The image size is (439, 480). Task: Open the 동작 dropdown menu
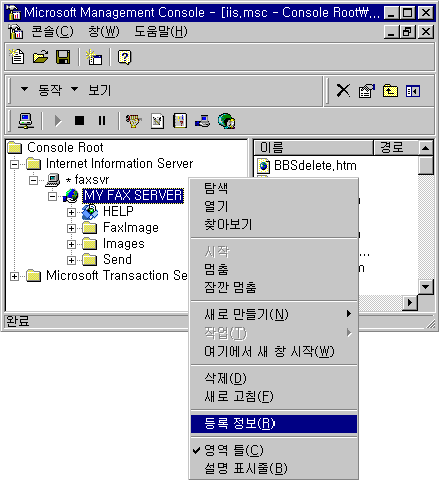click(x=42, y=90)
